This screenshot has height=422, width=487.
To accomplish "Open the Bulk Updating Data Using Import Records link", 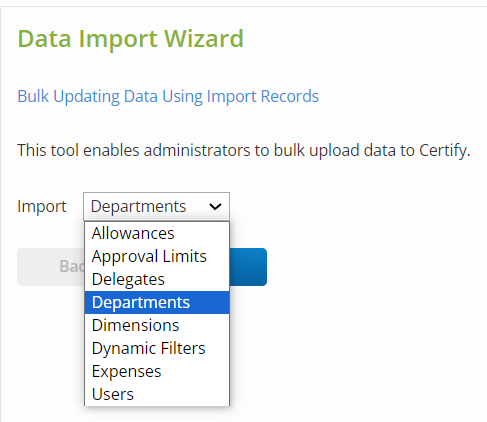I will 168,96.
